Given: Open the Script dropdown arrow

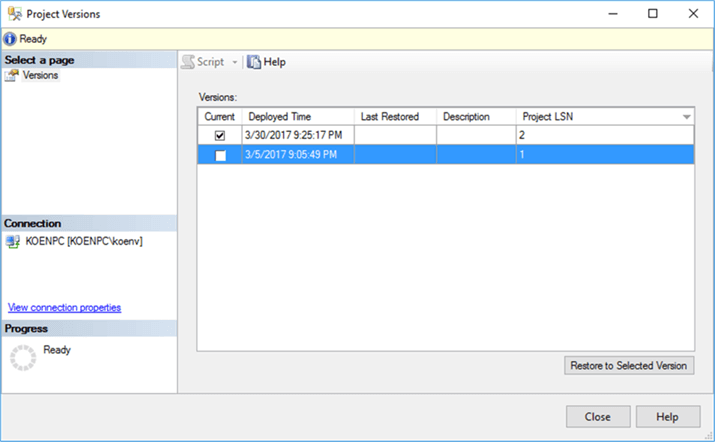Looking at the screenshot, I should (x=235, y=62).
